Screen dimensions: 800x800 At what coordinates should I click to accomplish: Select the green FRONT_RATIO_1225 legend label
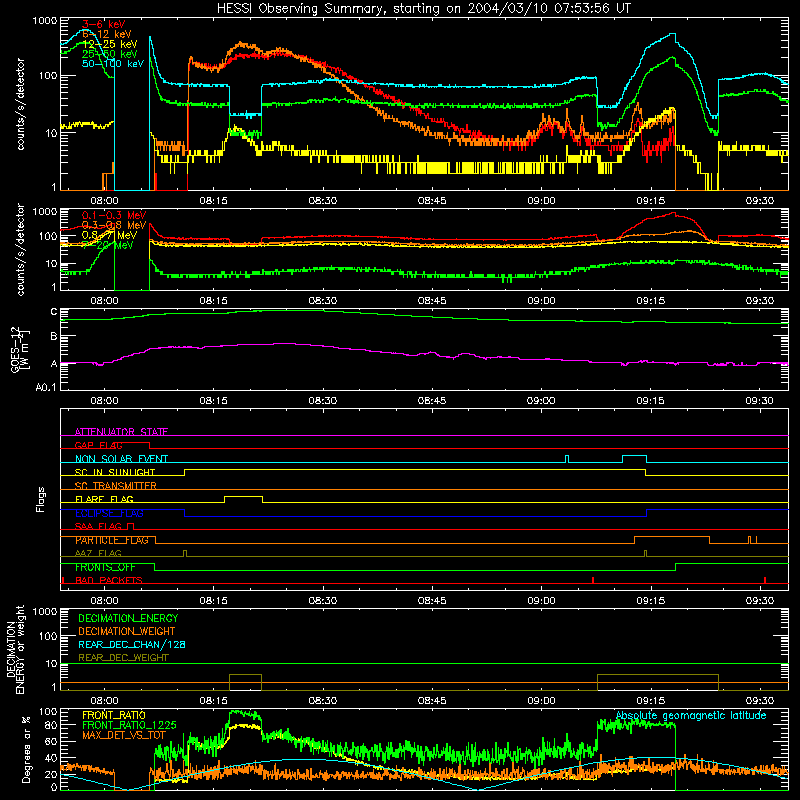pyautogui.click(x=130, y=725)
